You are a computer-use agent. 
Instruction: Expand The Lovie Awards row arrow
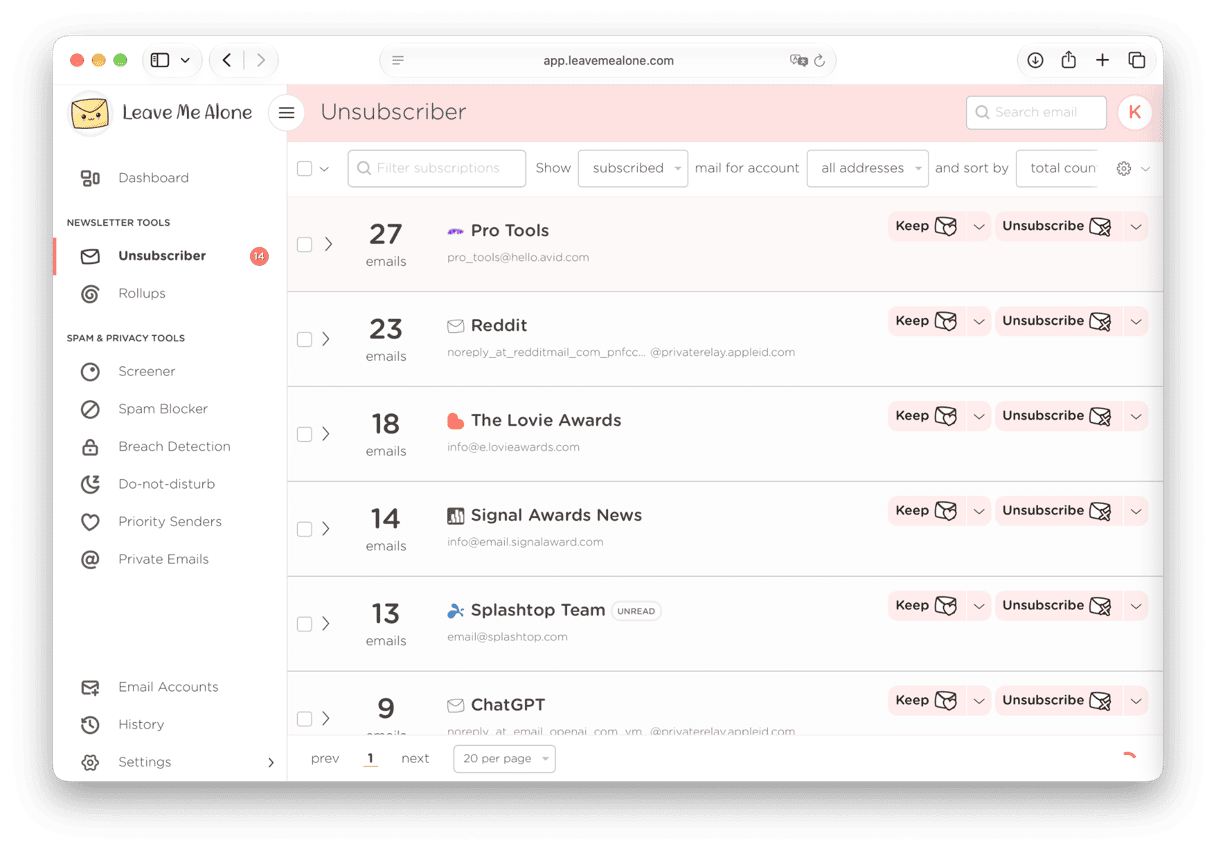pyautogui.click(x=326, y=434)
